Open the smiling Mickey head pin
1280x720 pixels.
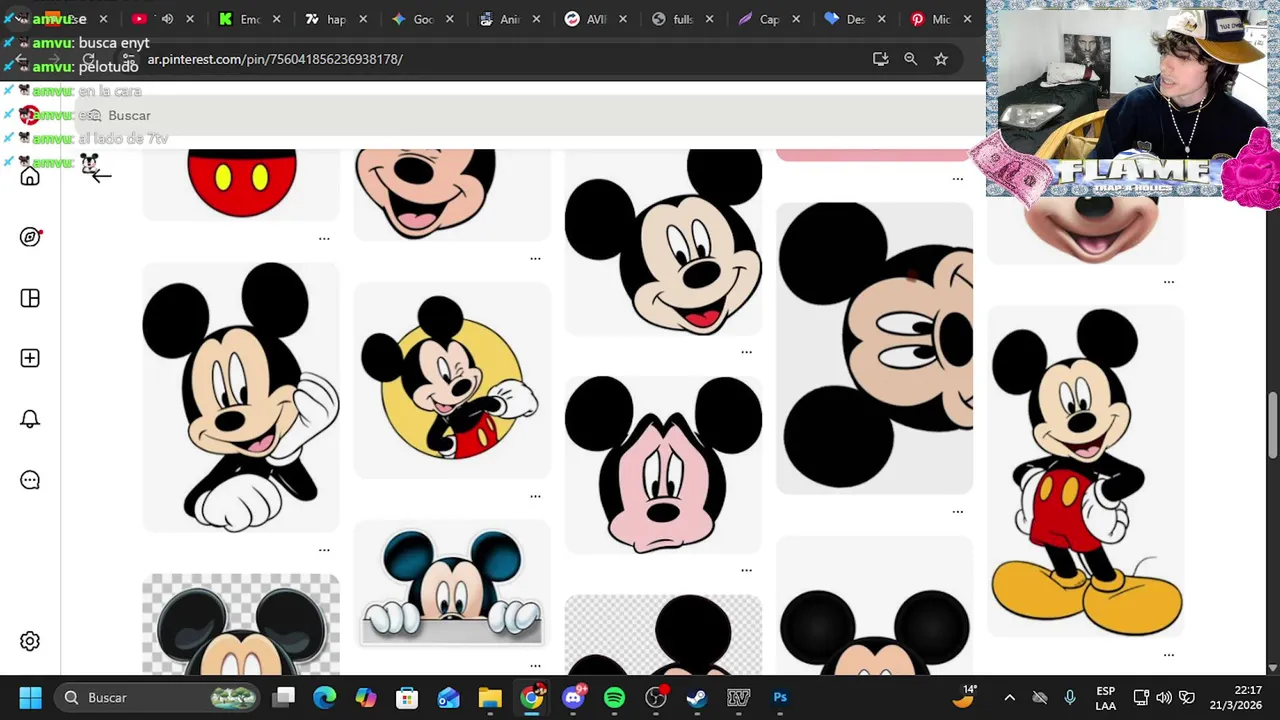tap(663, 241)
